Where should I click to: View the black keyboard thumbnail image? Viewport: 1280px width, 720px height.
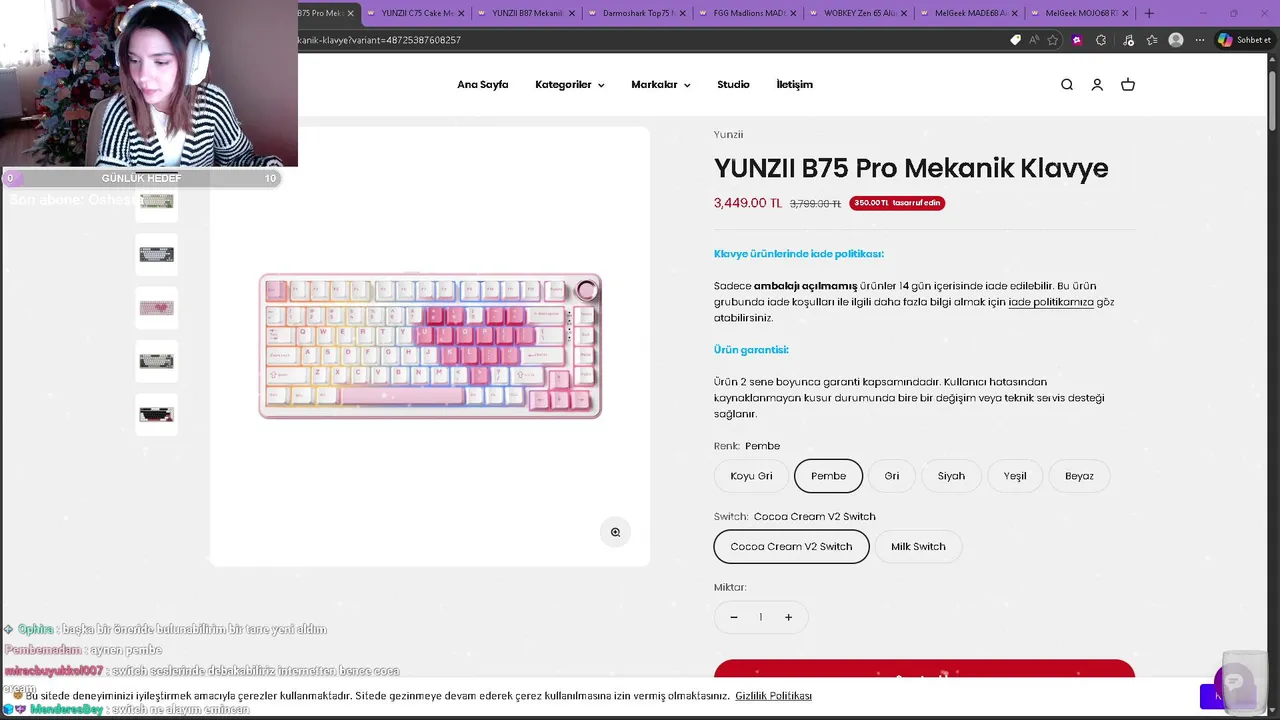[x=156, y=414]
